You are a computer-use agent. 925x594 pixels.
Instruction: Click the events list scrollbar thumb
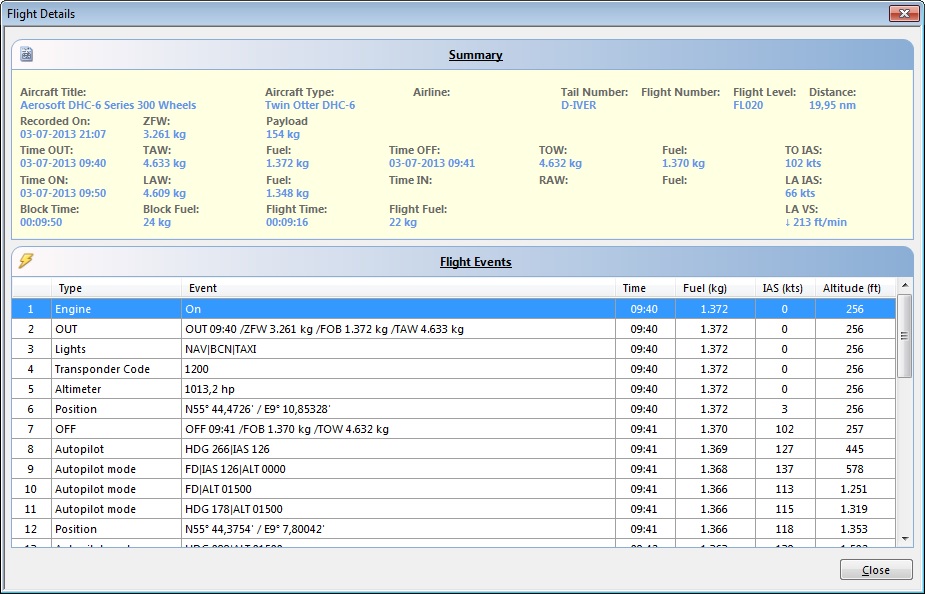coord(904,336)
